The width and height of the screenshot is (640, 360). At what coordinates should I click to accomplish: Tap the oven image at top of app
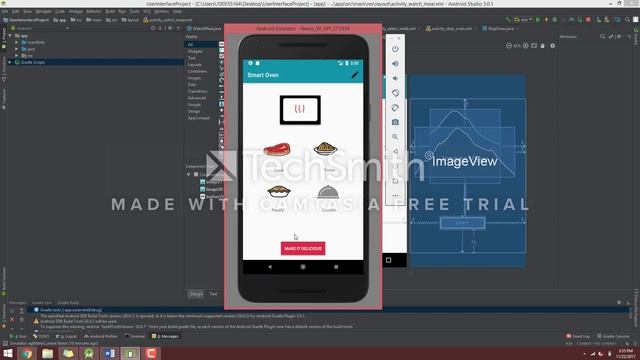tap(300, 110)
